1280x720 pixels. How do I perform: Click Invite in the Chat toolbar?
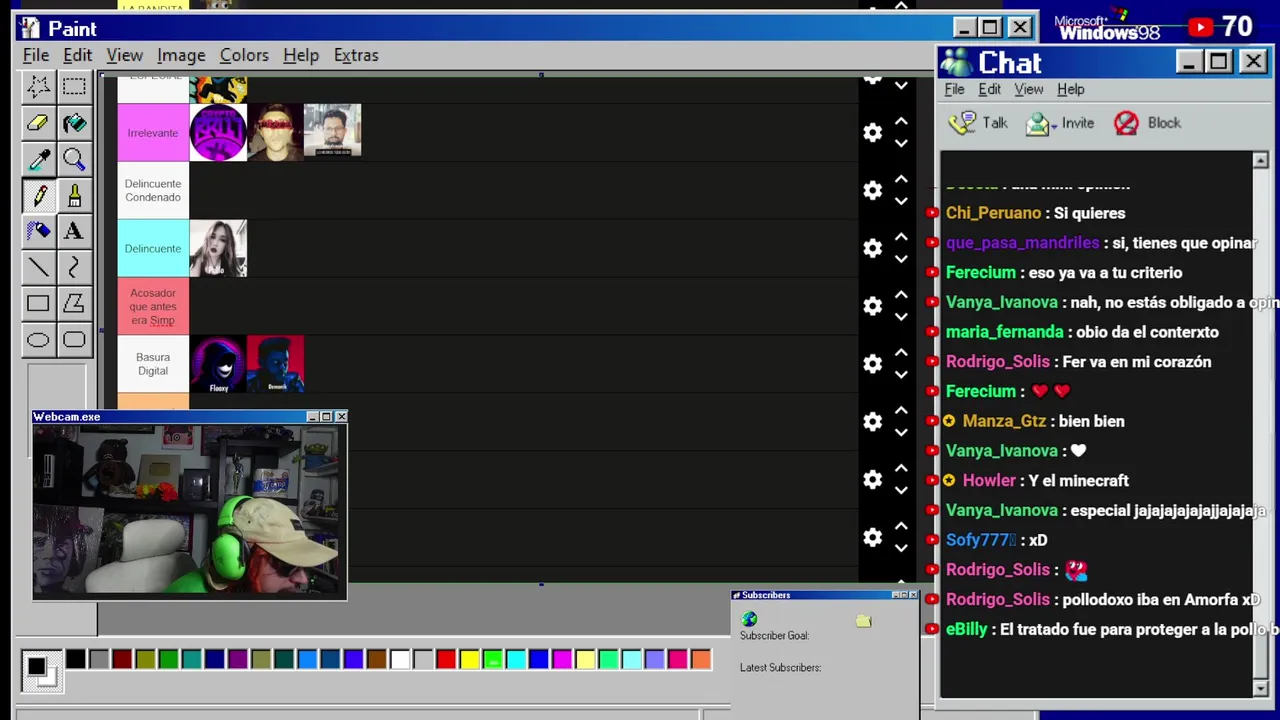1061,123
